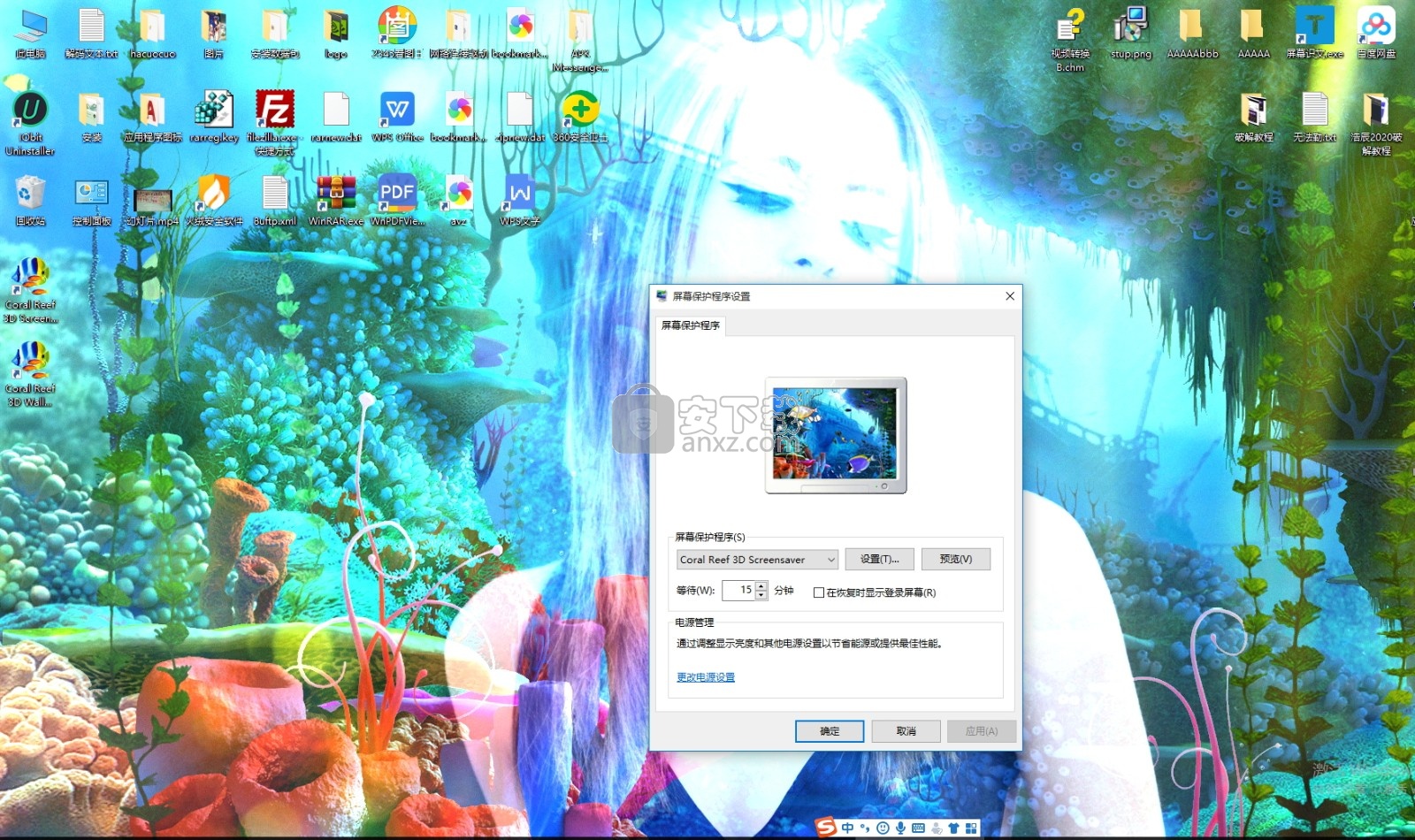Viewport: 1415px width, 840px height.
Task: Open the IObit Uninstaller shortcut
Action: [x=30, y=123]
